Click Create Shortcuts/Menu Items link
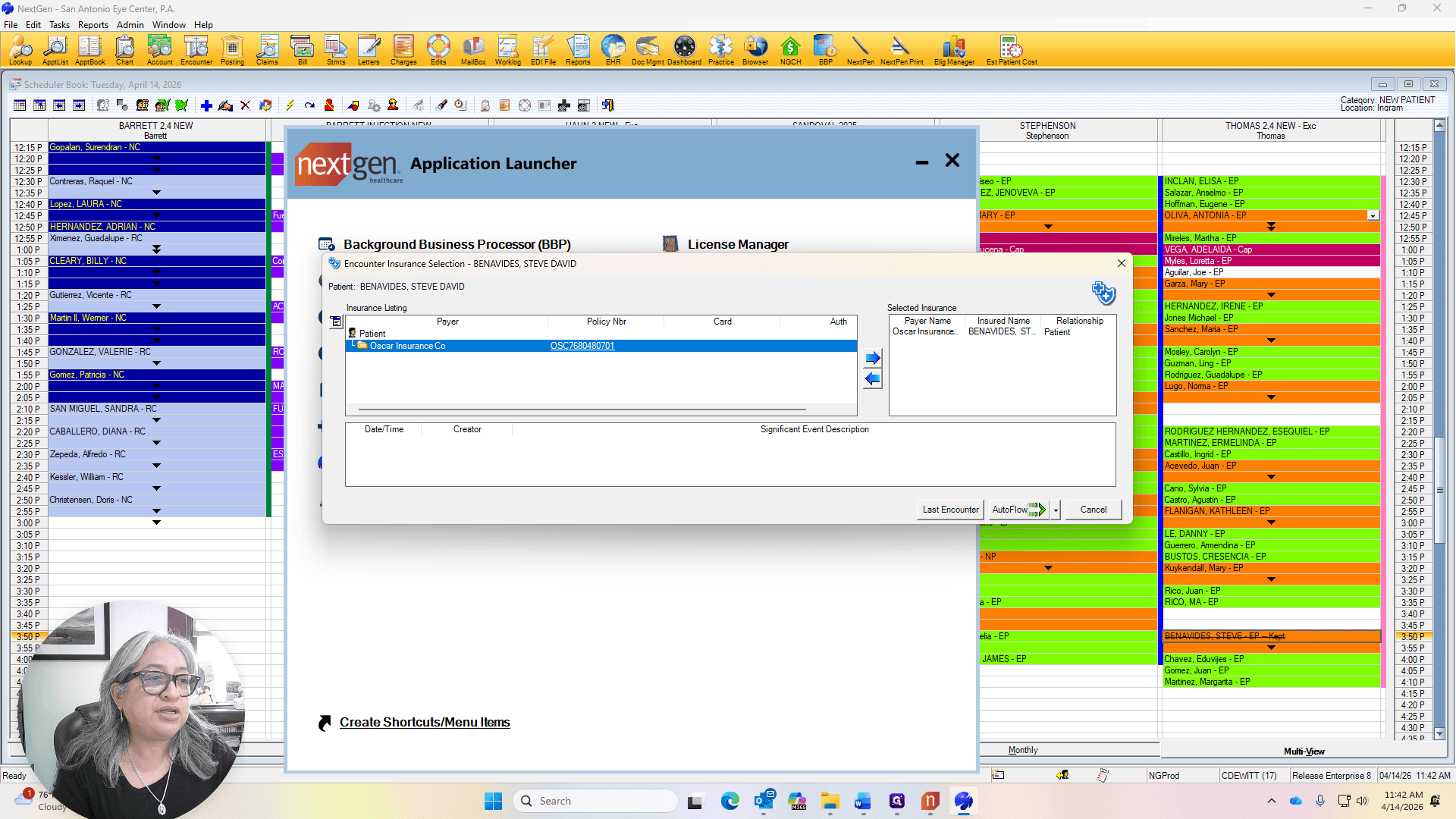Image resolution: width=1456 pixels, height=819 pixels. (425, 723)
